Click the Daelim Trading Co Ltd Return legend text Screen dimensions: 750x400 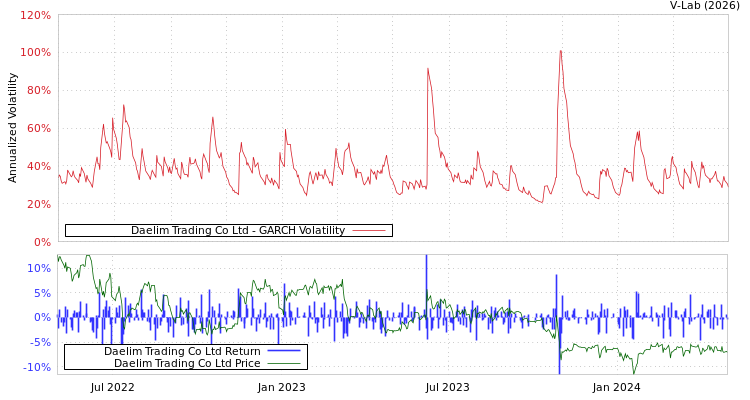tap(182, 352)
